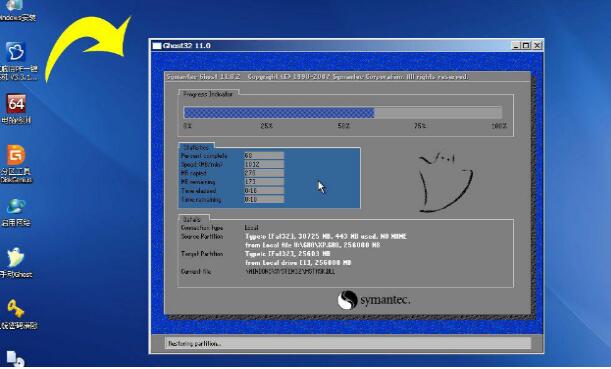Click the Time elapsed label

[x=199, y=191]
